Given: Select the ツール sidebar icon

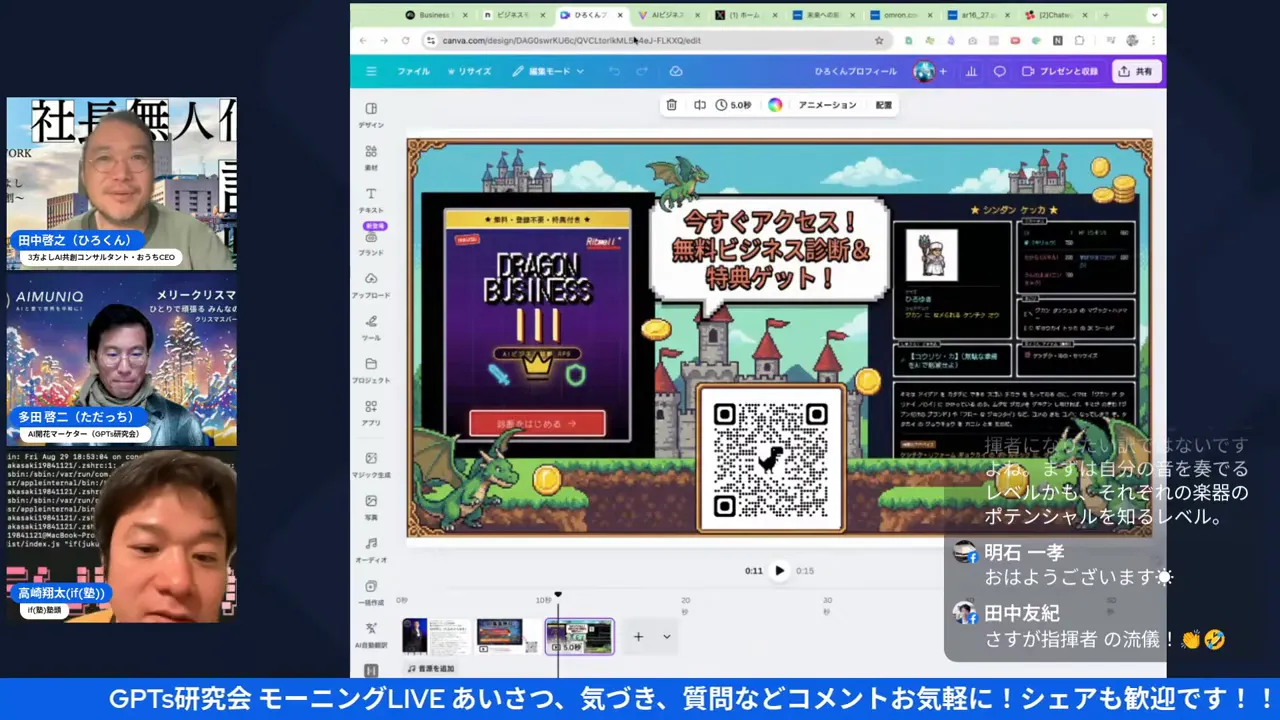Looking at the screenshot, I should (x=371, y=325).
